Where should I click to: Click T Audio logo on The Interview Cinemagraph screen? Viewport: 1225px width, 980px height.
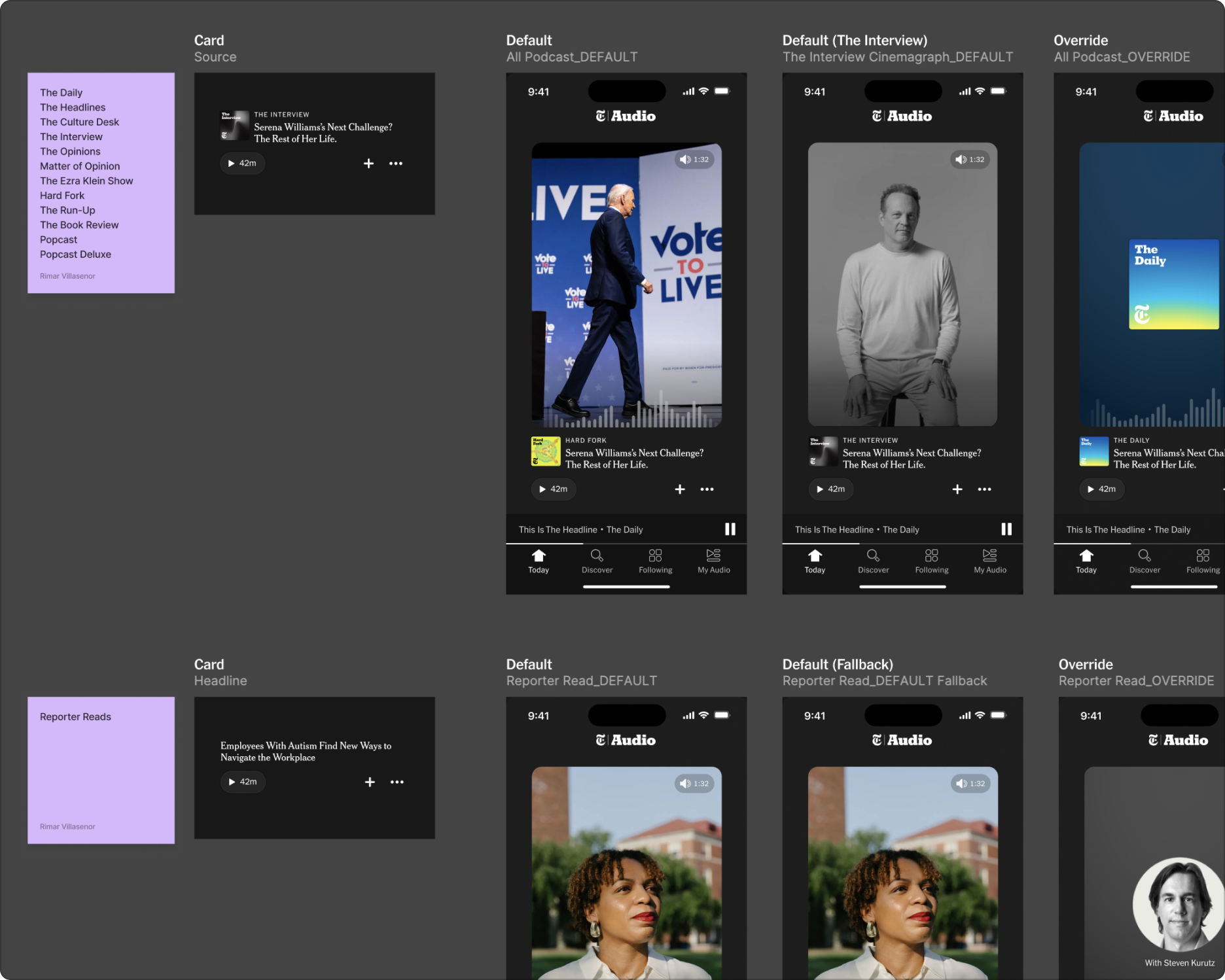click(902, 116)
